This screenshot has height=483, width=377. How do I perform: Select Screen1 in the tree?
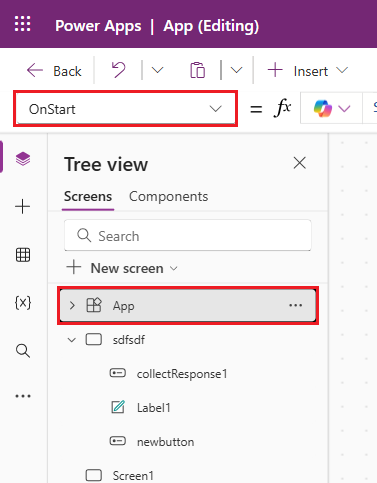(133, 475)
